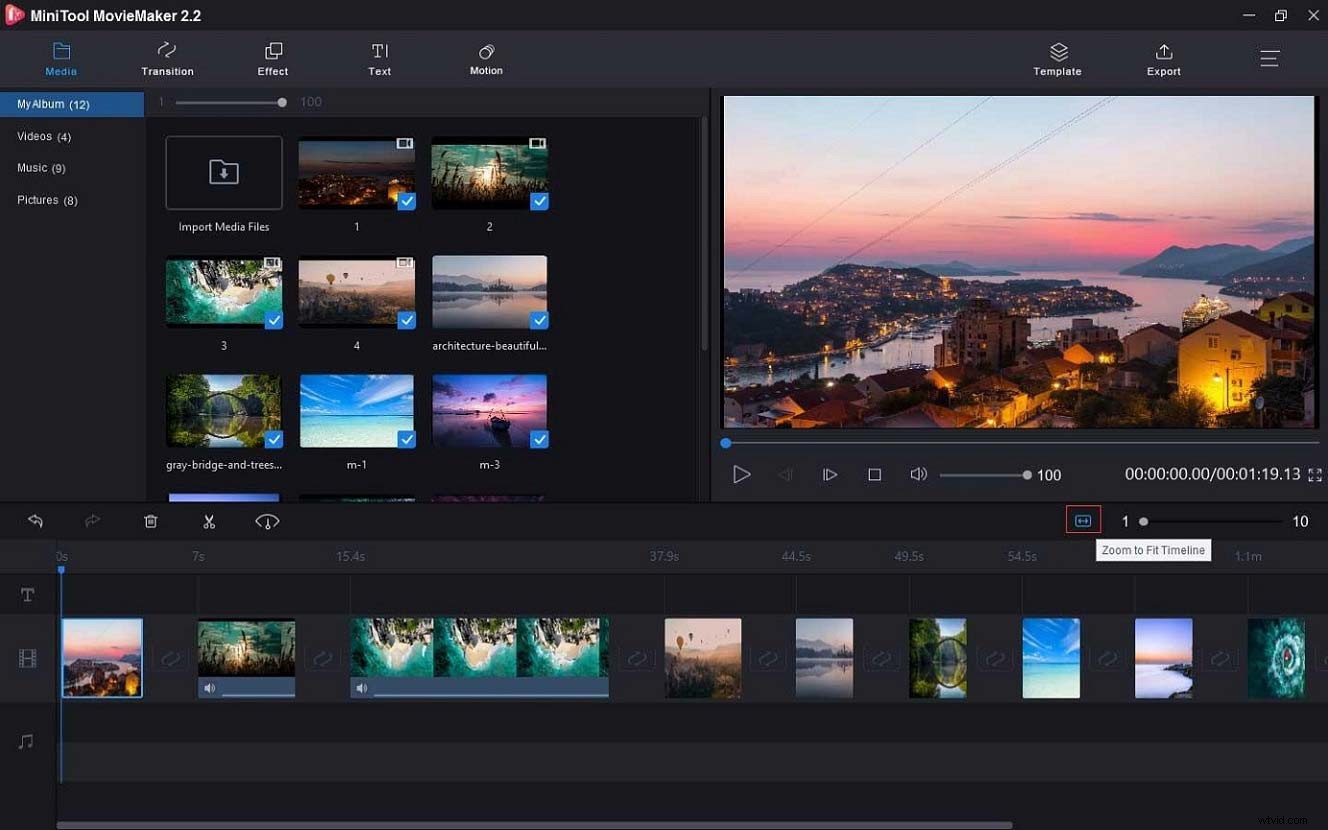Click the Export button

pos(1163,58)
